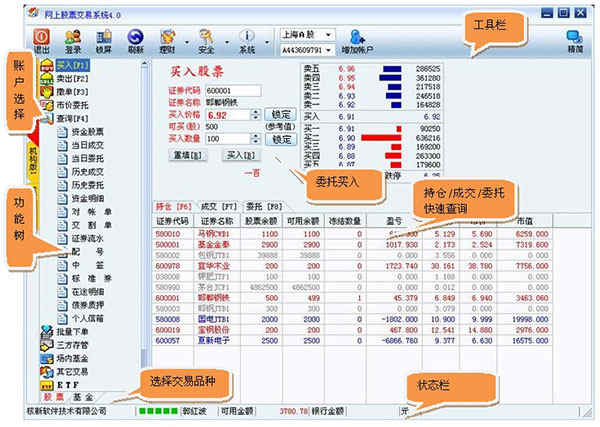
Task: Open dropdown arrow next to 理财
Action: (x=187, y=42)
